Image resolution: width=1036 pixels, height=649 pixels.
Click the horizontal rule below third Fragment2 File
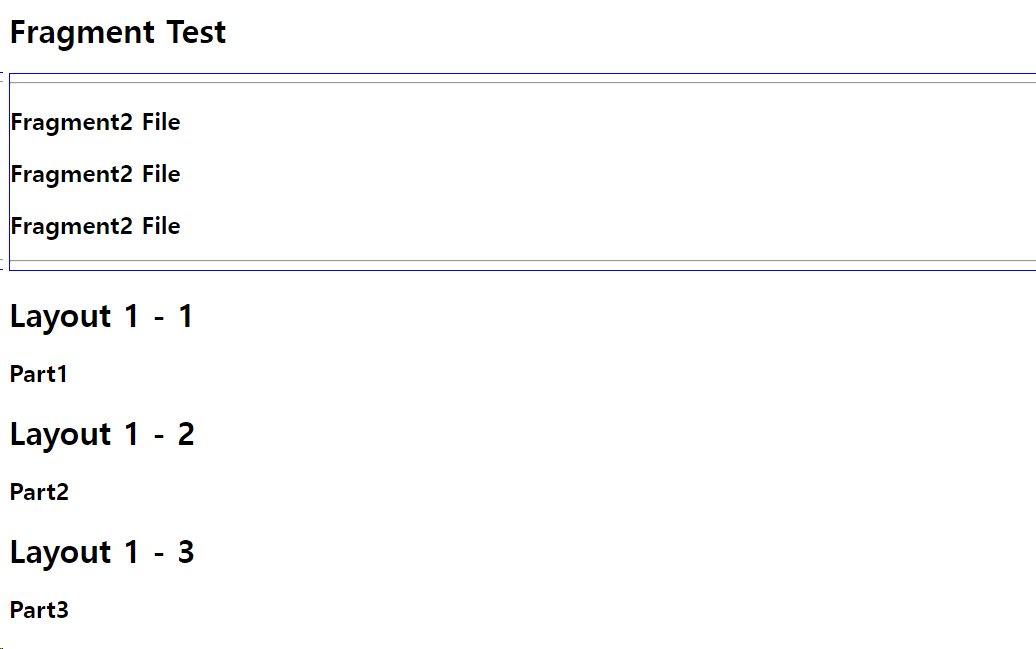point(523,261)
